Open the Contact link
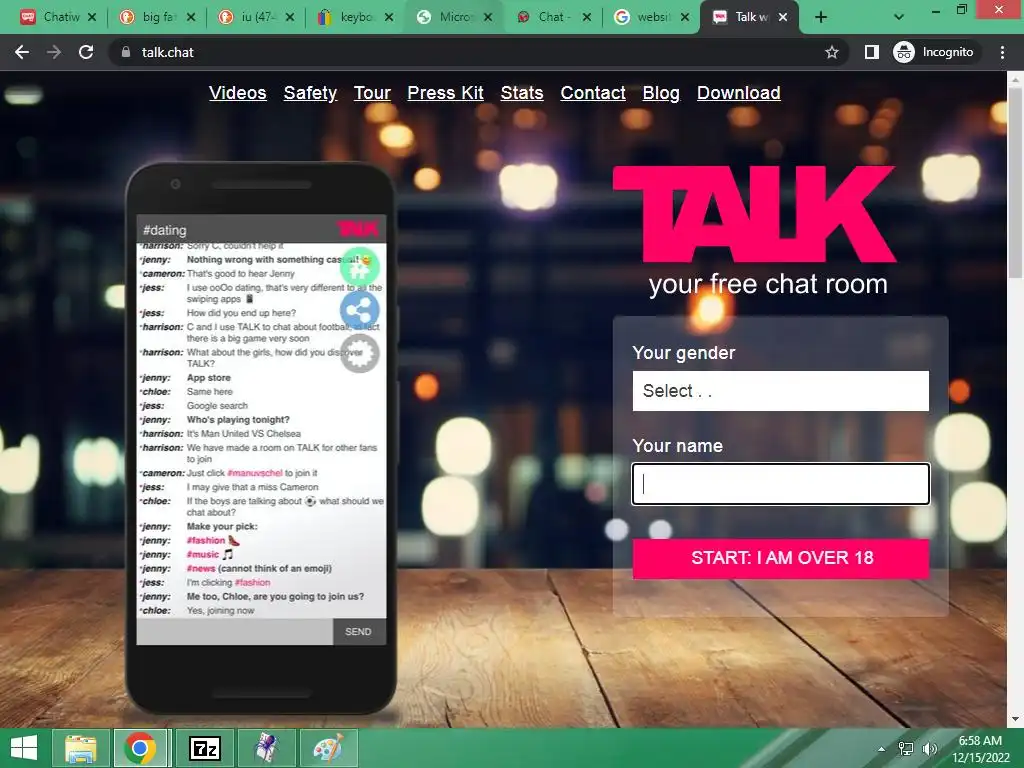 click(593, 93)
